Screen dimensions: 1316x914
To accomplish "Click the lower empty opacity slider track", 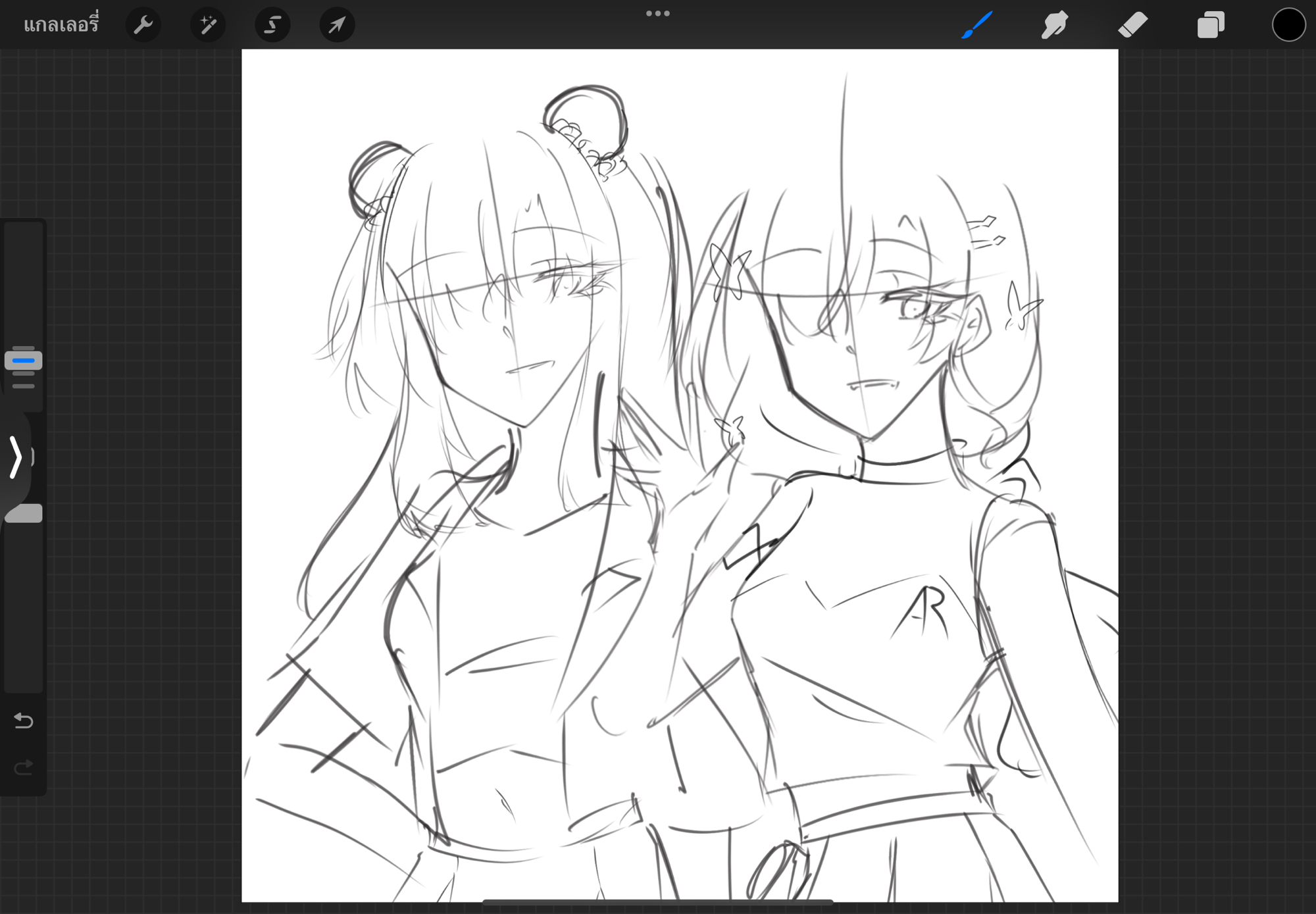I will (x=24, y=605).
